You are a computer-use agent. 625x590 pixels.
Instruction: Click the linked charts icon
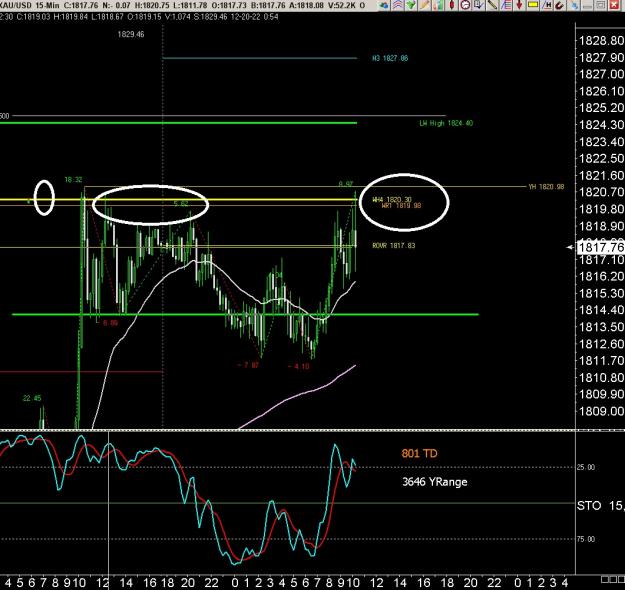[574, 5]
